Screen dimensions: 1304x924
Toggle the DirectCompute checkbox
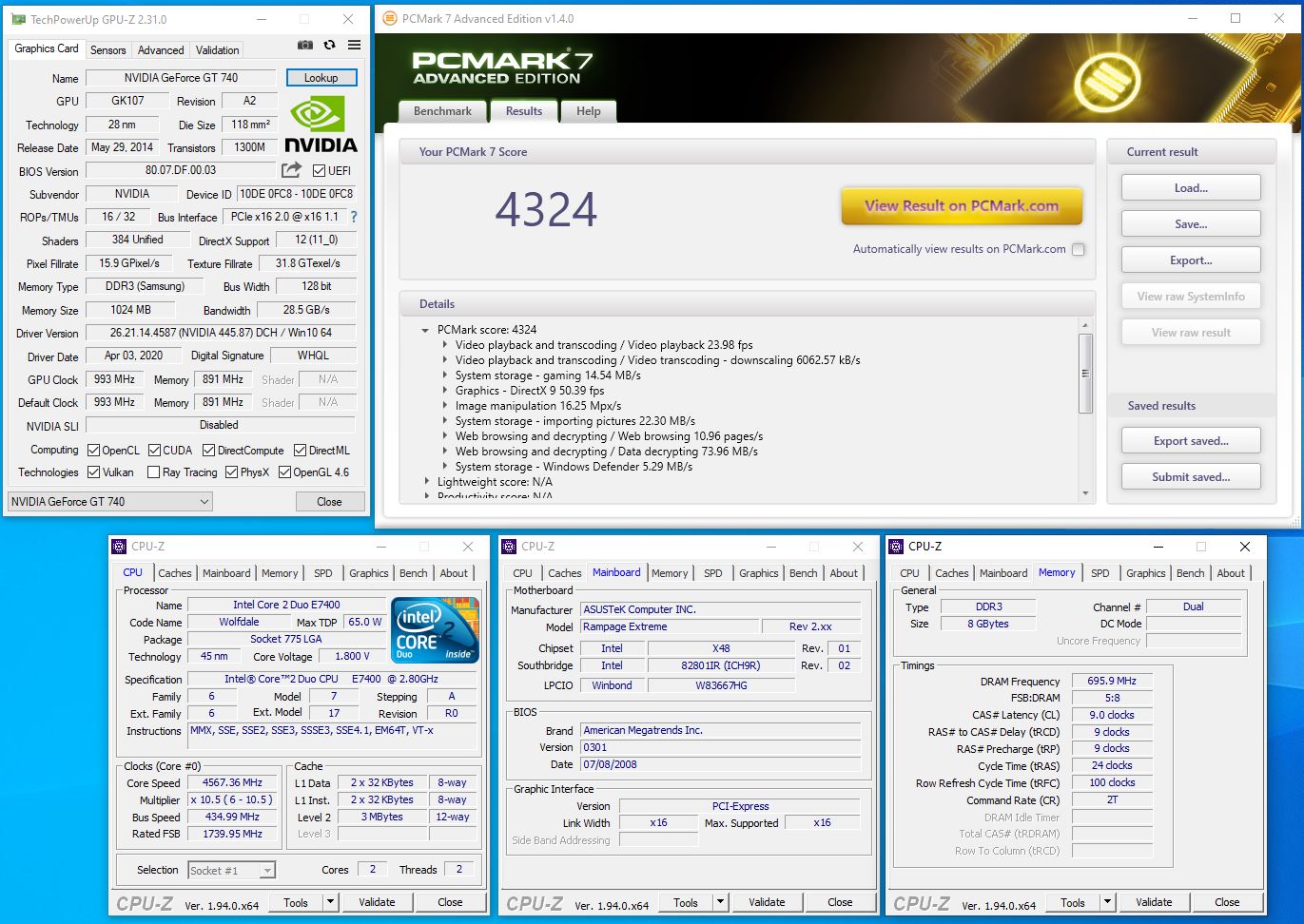coord(208,451)
